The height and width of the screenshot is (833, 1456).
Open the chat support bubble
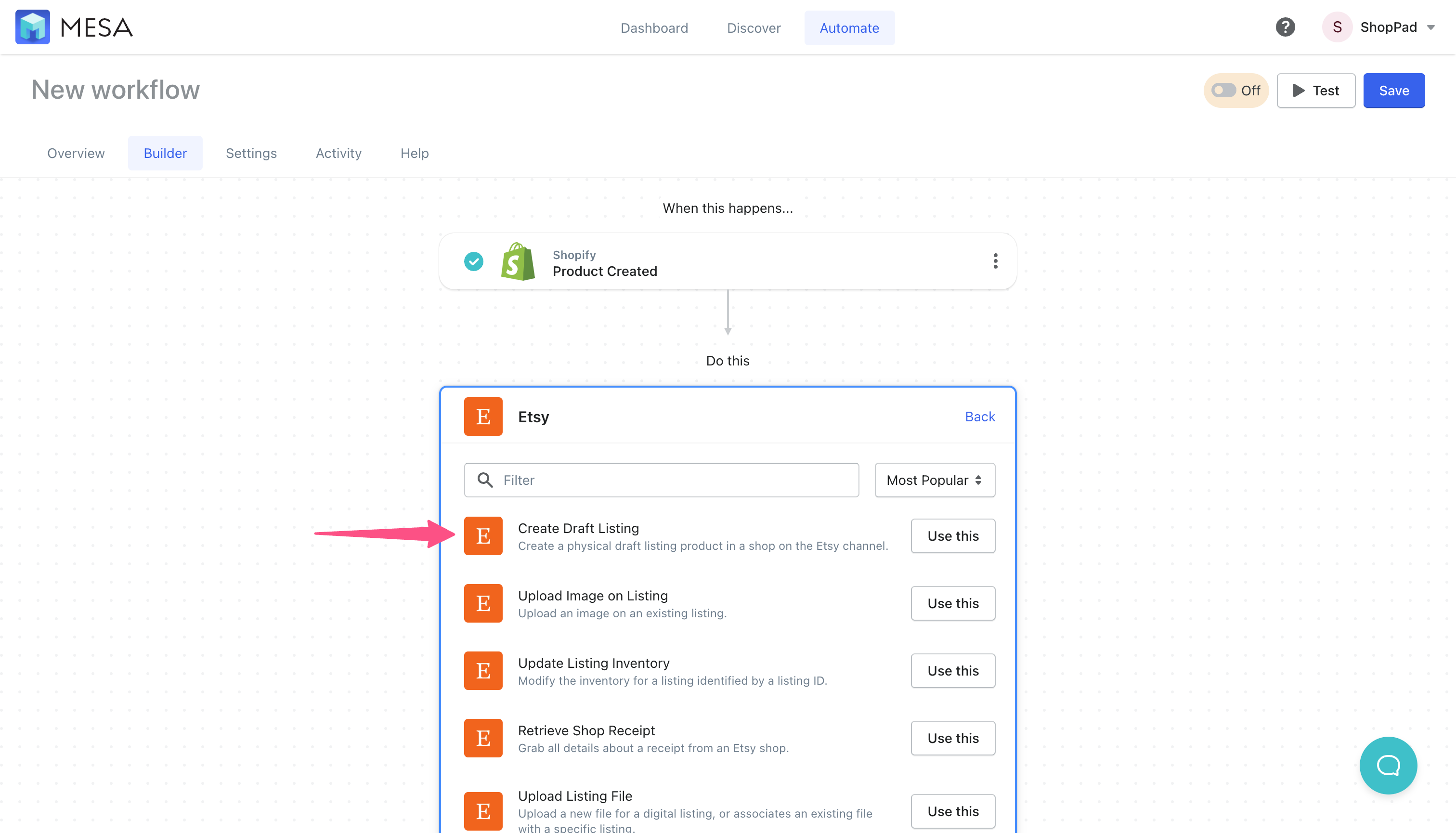point(1389,766)
